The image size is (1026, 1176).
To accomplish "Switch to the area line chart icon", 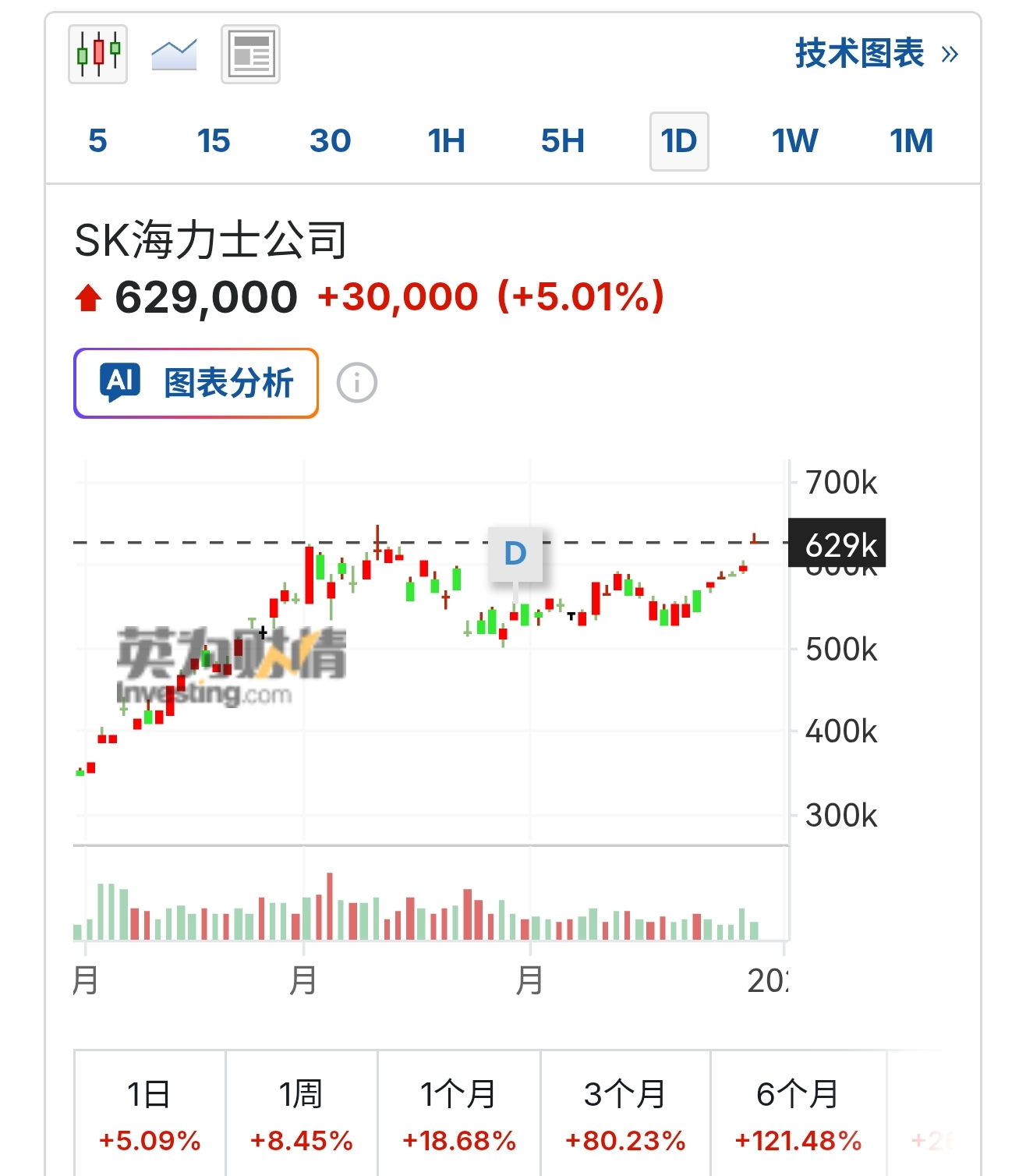I will pos(174,54).
